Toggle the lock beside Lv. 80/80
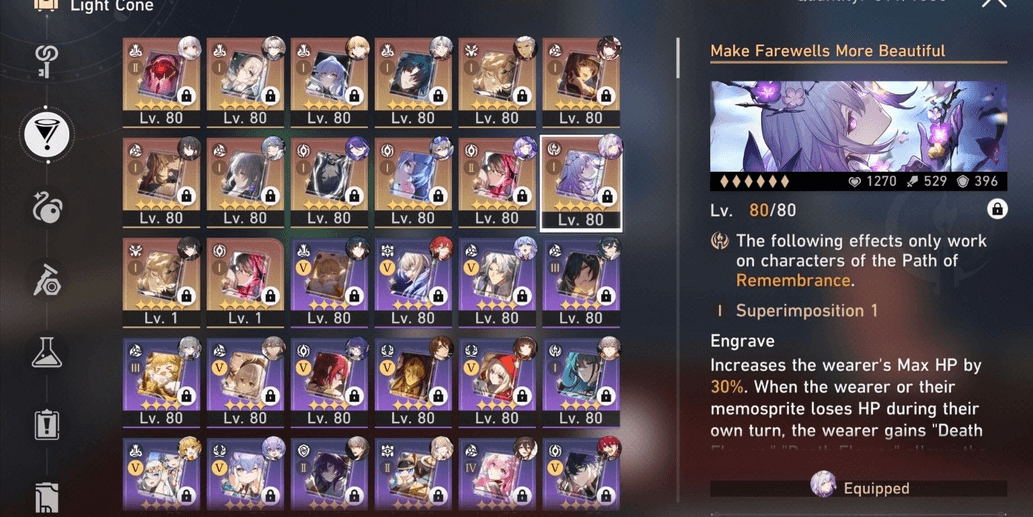Image resolution: width=1033 pixels, height=517 pixels. click(x=997, y=209)
